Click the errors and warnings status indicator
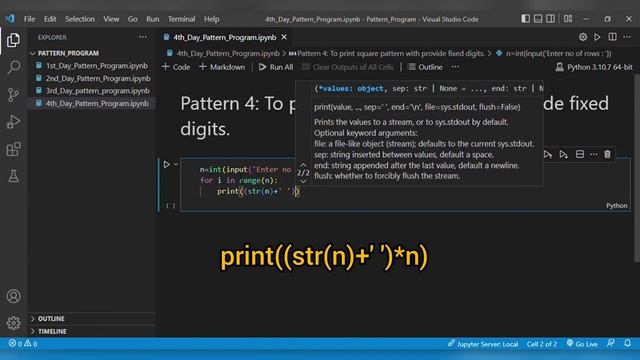Viewport: 640px width, 360px height. coord(23,344)
